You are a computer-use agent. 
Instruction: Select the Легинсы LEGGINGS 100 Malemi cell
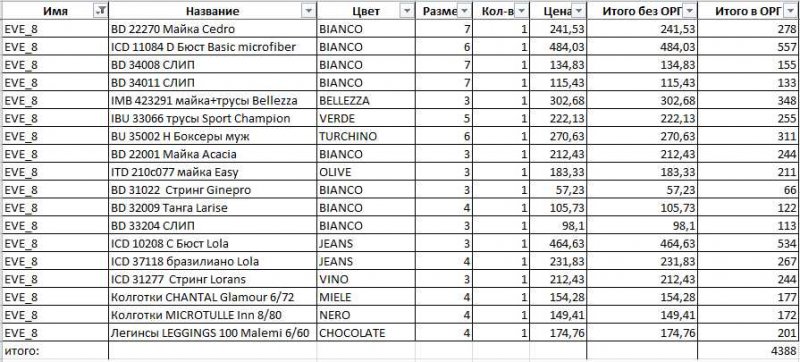(212, 332)
